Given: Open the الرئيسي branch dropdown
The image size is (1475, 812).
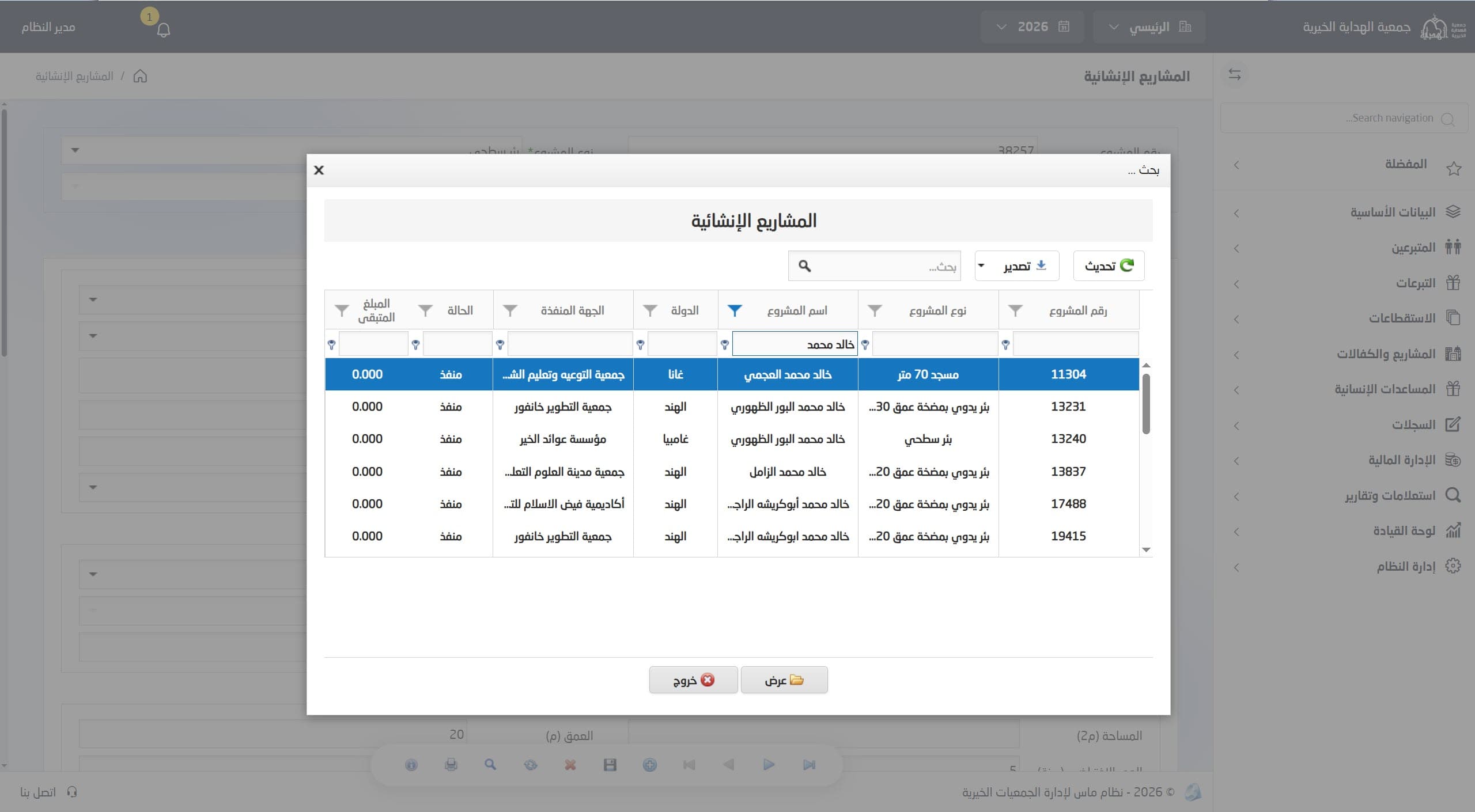Looking at the screenshot, I should (x=1150, y=26).
